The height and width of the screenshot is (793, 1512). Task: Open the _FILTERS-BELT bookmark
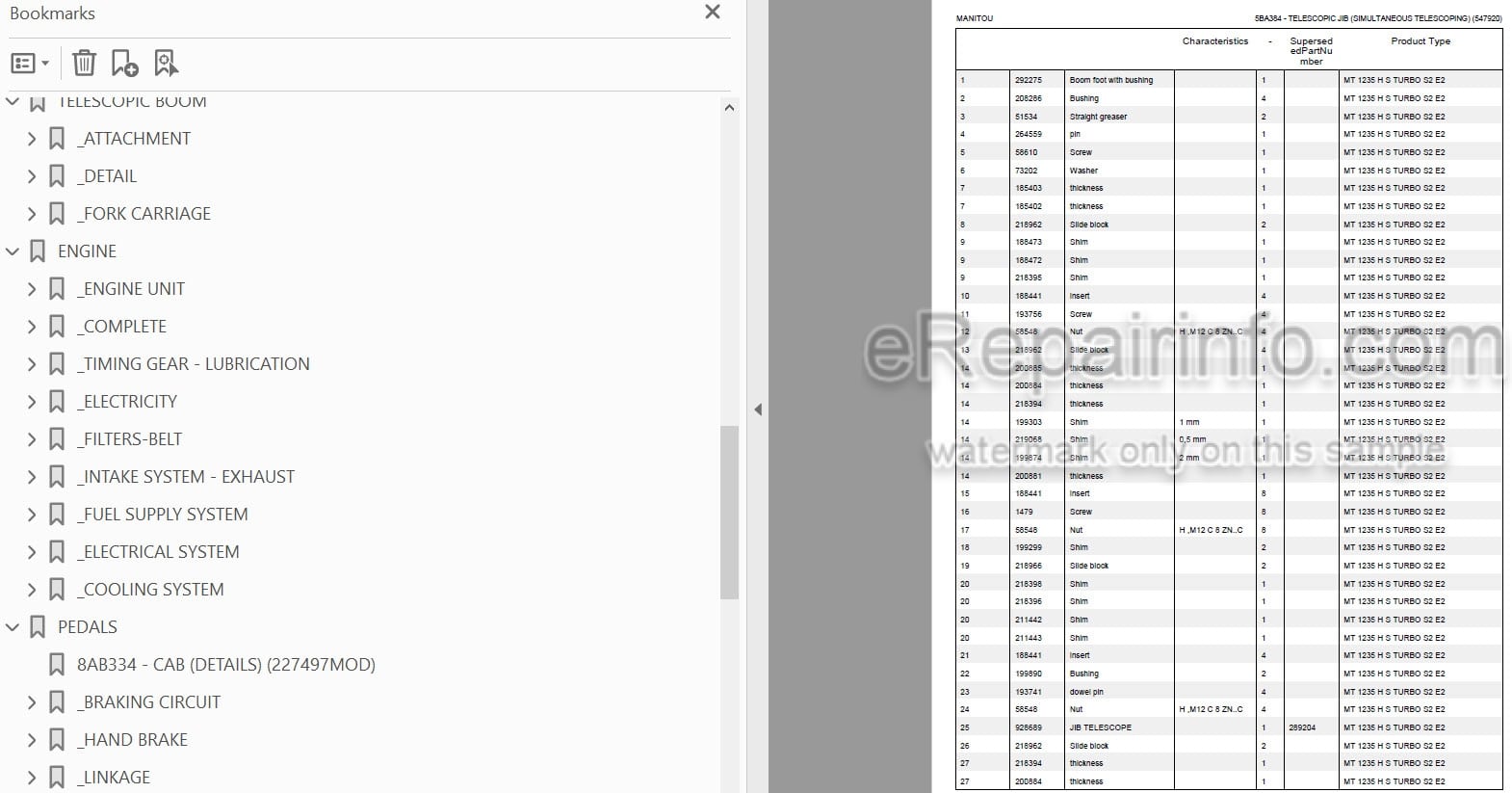[x=129, y=439]
